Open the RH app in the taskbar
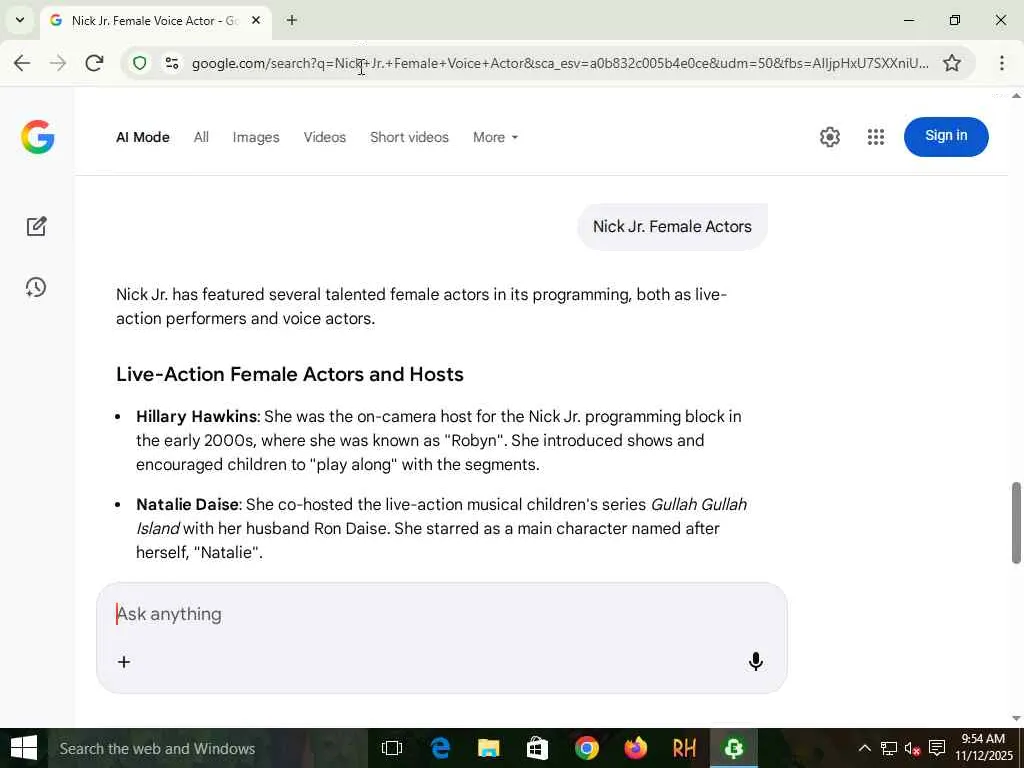The width and height of the screenshot is (1024, 768). [684, 748]
